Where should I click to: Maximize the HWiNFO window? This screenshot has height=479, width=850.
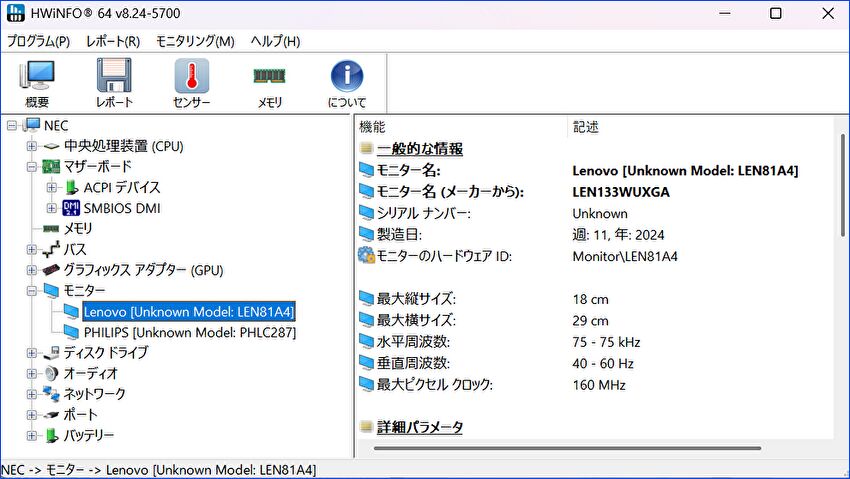pos(776,13)
